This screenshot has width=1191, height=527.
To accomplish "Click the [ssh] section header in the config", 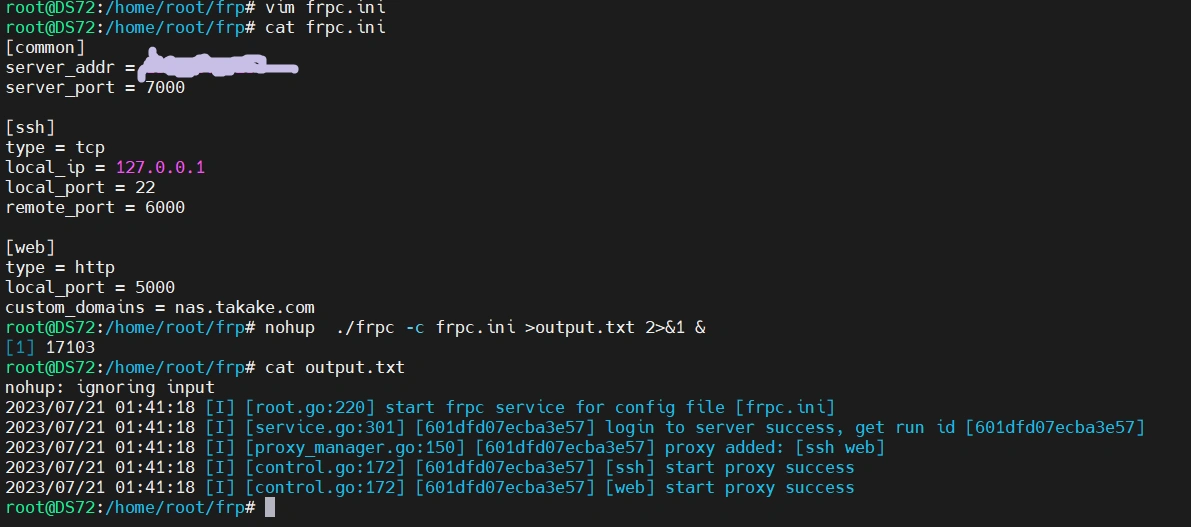I will pyautogui.click(x=30, y=127).
